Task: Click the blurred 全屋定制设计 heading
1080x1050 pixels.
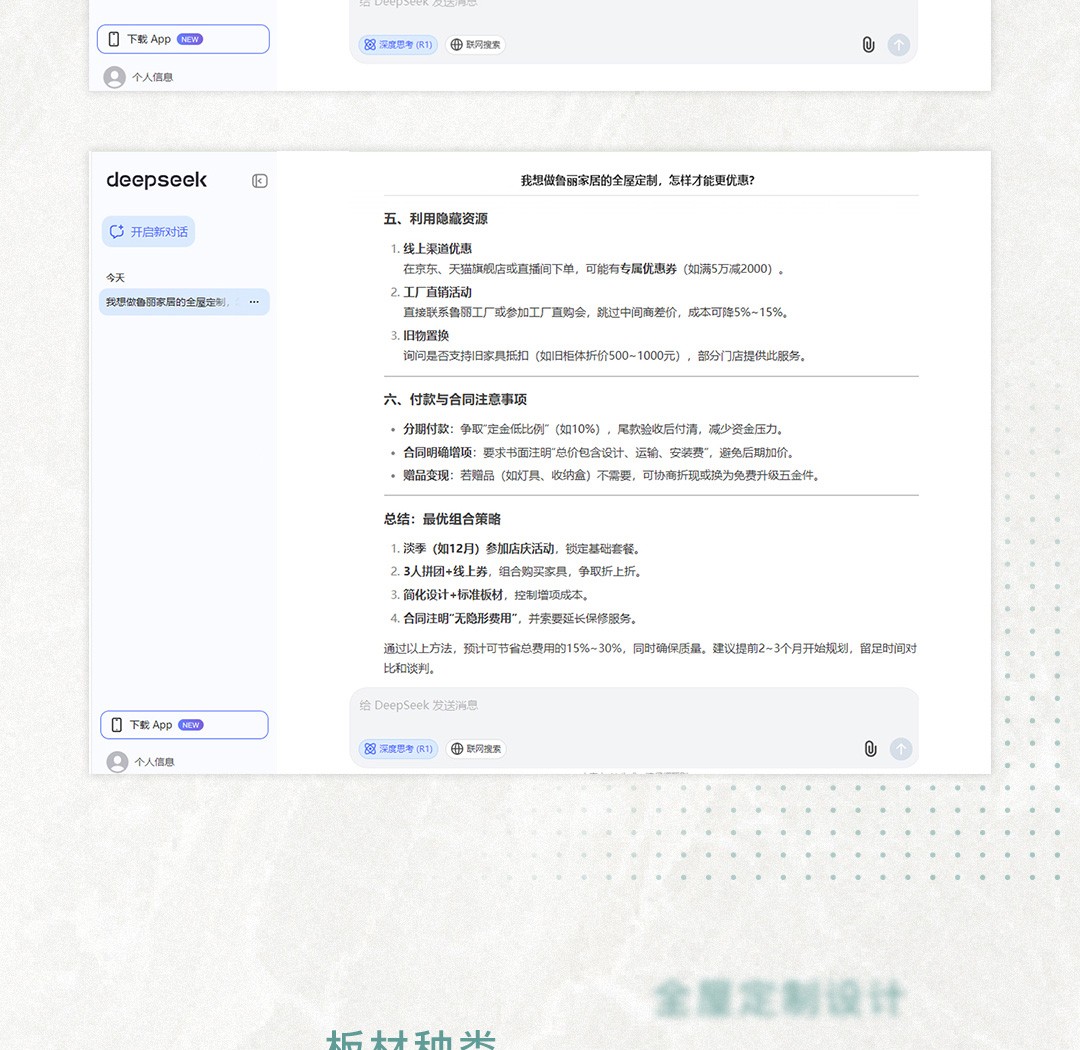Action: [778, 999]
